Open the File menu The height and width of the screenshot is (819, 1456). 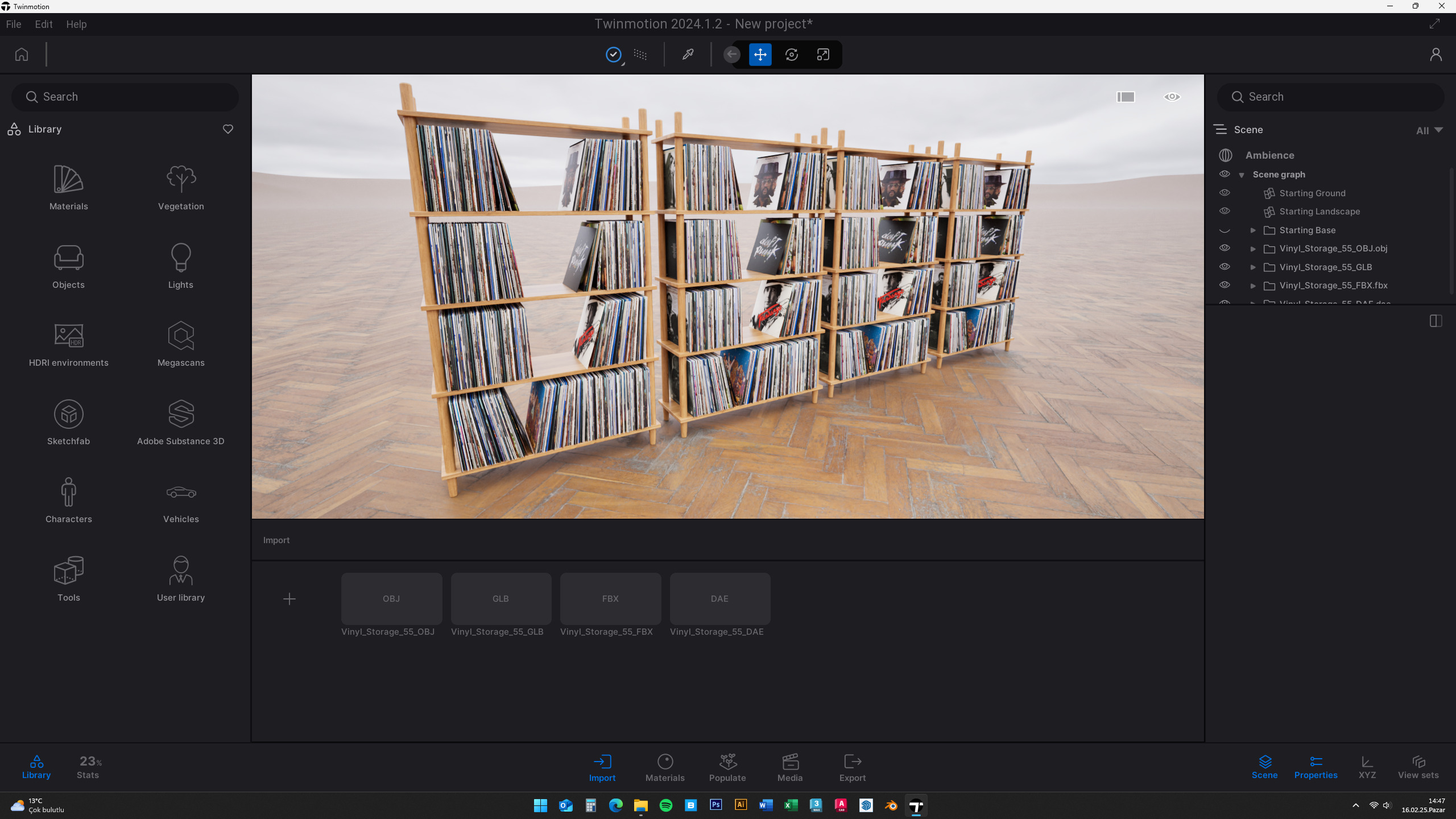click(x=14, y=24)
